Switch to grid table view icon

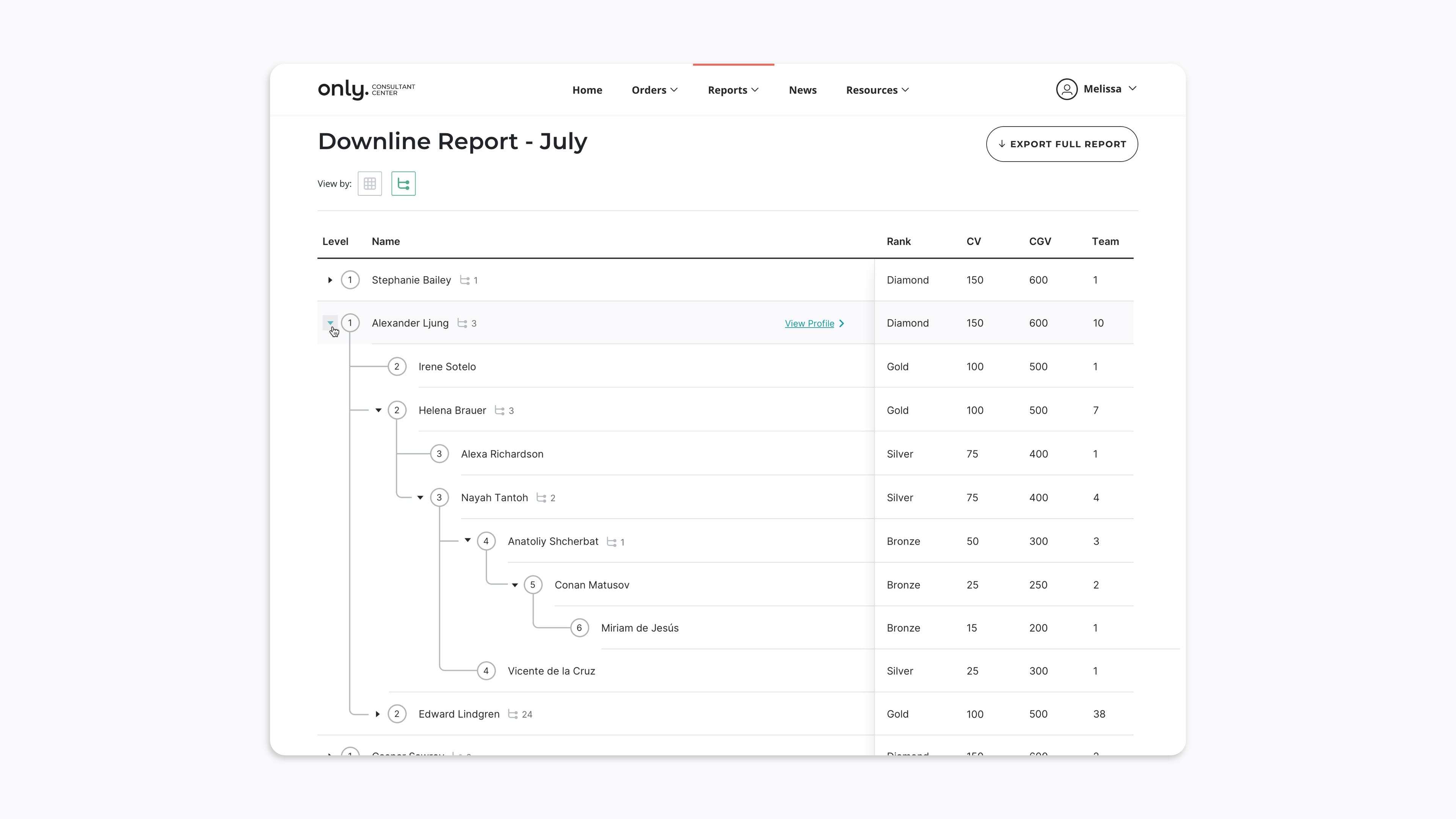[x=370, y=184]
